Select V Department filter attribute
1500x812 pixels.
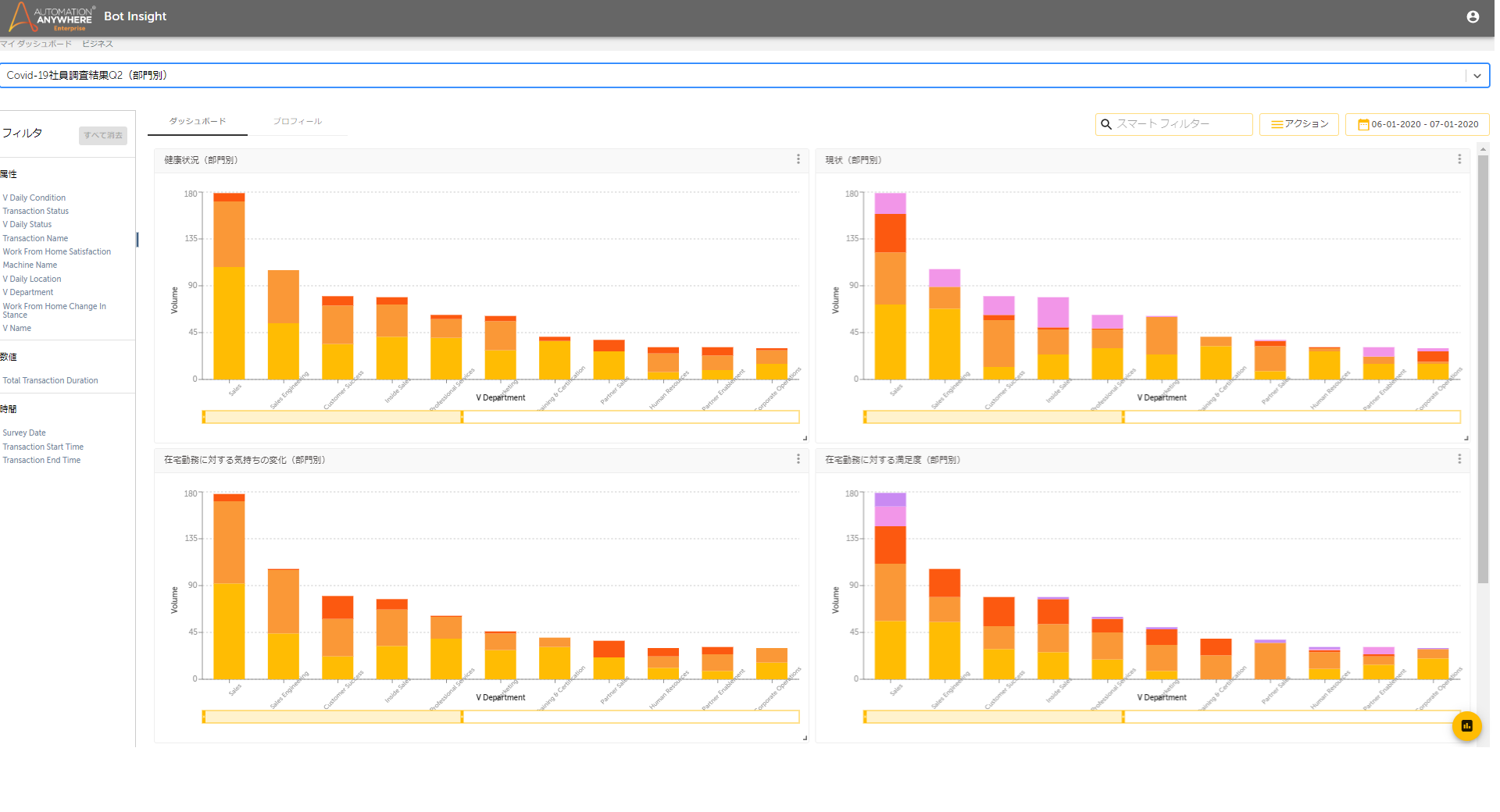[x=28, y=292]
